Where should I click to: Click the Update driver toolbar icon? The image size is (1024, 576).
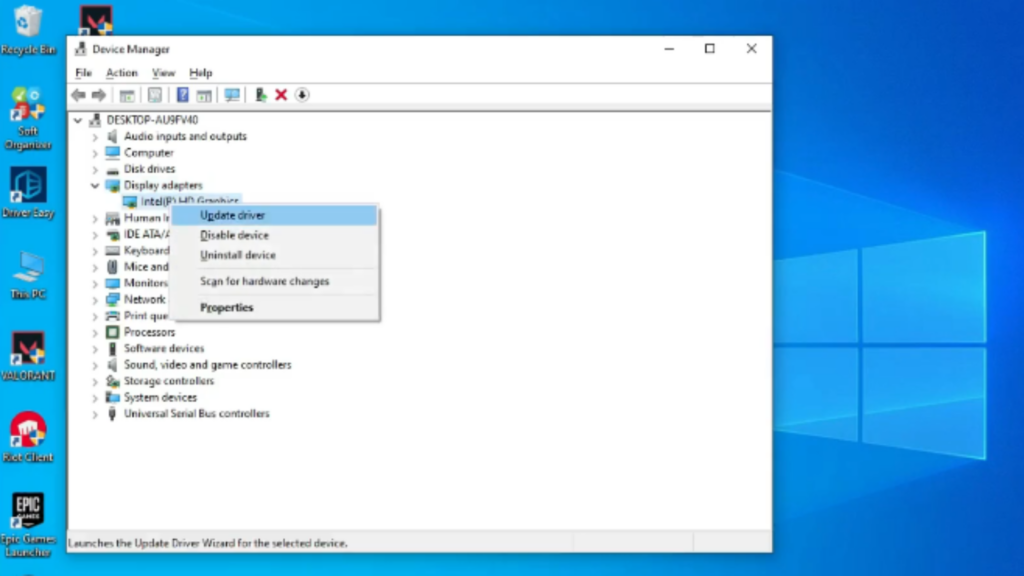(260, 95)
